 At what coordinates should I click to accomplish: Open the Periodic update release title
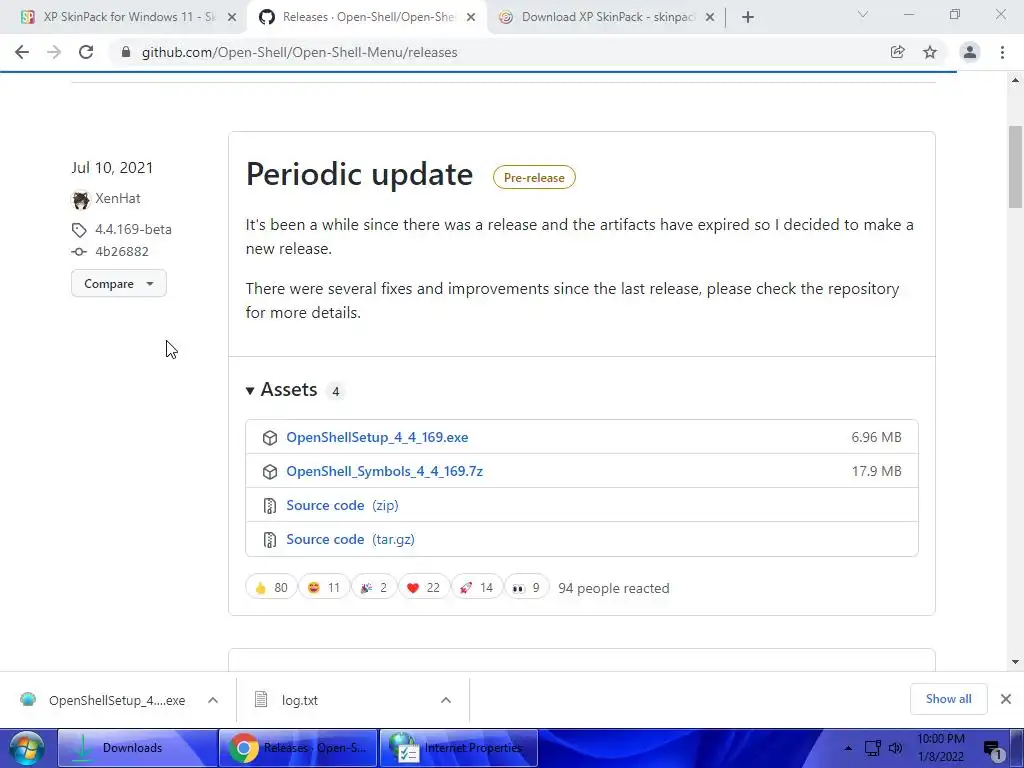point(359,174)
